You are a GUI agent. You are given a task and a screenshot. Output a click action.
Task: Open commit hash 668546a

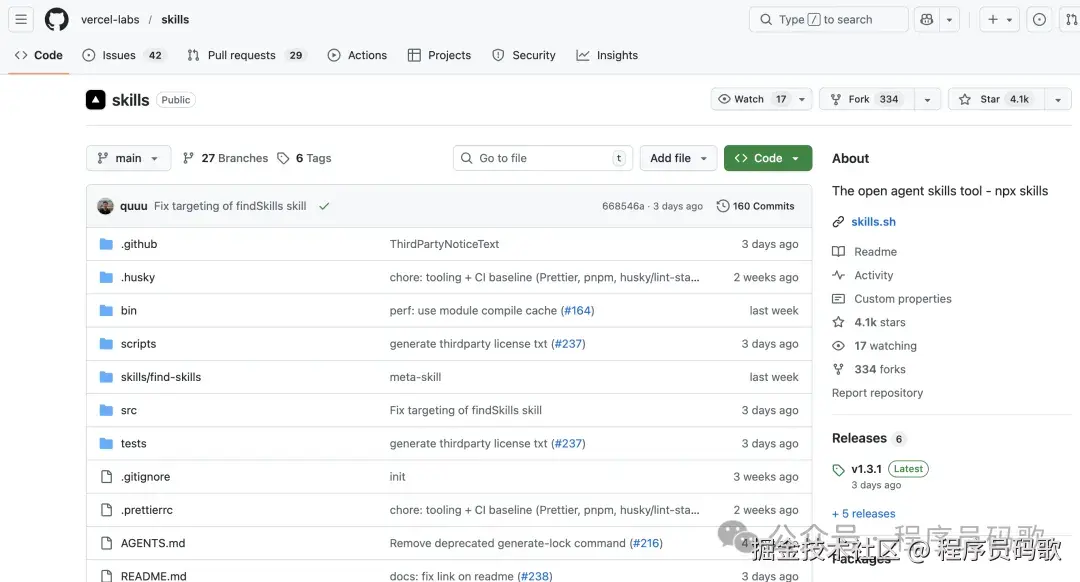click(623, 206)
